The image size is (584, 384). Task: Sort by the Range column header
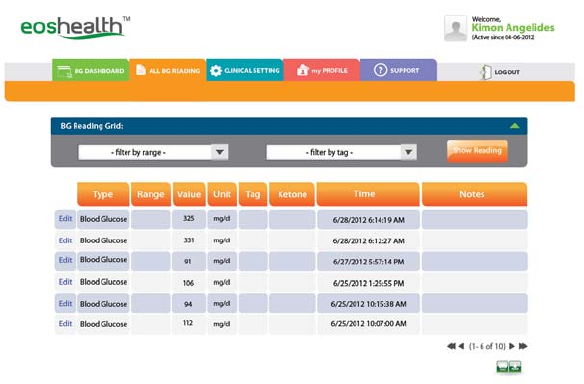(x=150, y=194)
